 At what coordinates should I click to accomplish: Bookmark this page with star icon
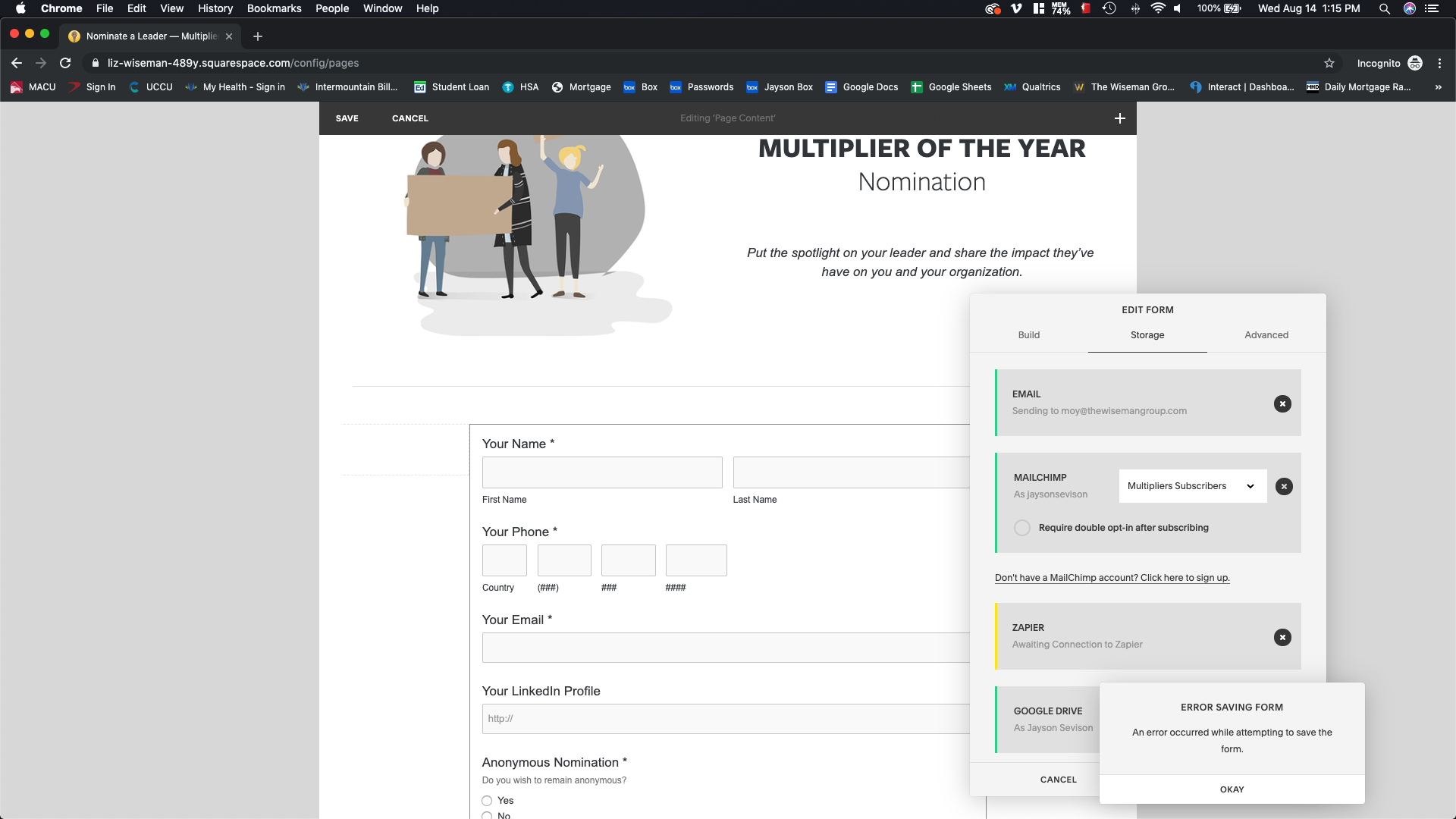click(1329, 63)
